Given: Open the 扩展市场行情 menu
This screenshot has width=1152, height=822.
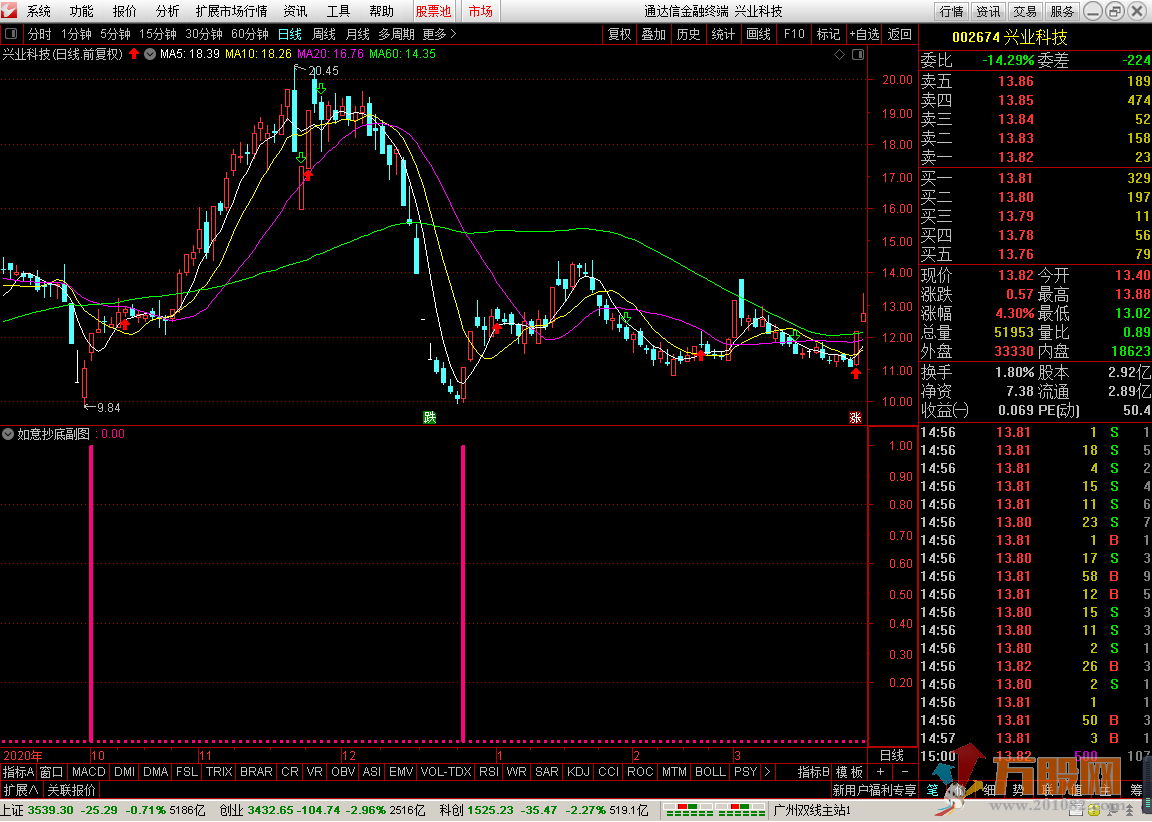Looking at the screenshot, I should [x=231, y=11].
